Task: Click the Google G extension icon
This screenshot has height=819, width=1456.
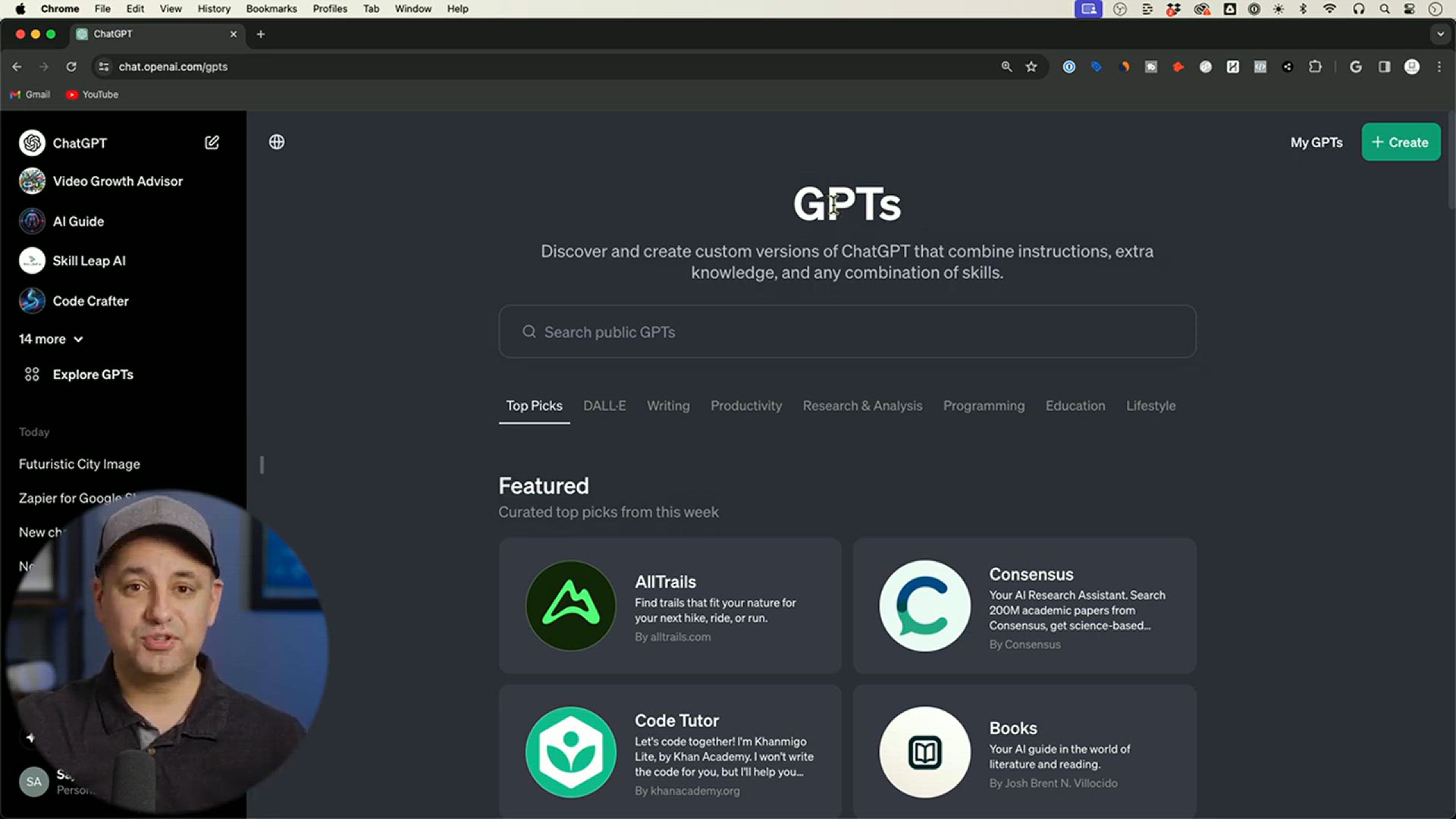Action: (x=1356, y=67)
